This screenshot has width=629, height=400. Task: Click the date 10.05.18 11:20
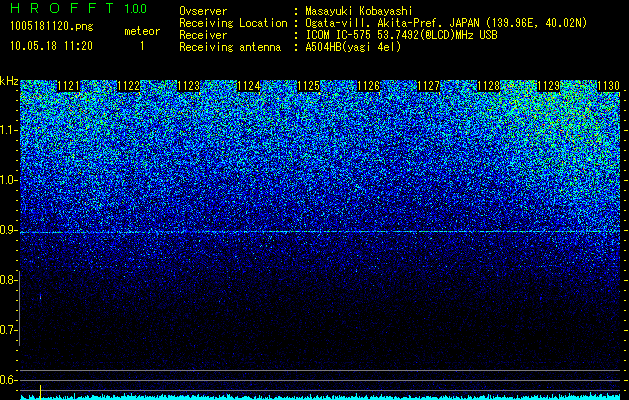(x=51, y=46)
